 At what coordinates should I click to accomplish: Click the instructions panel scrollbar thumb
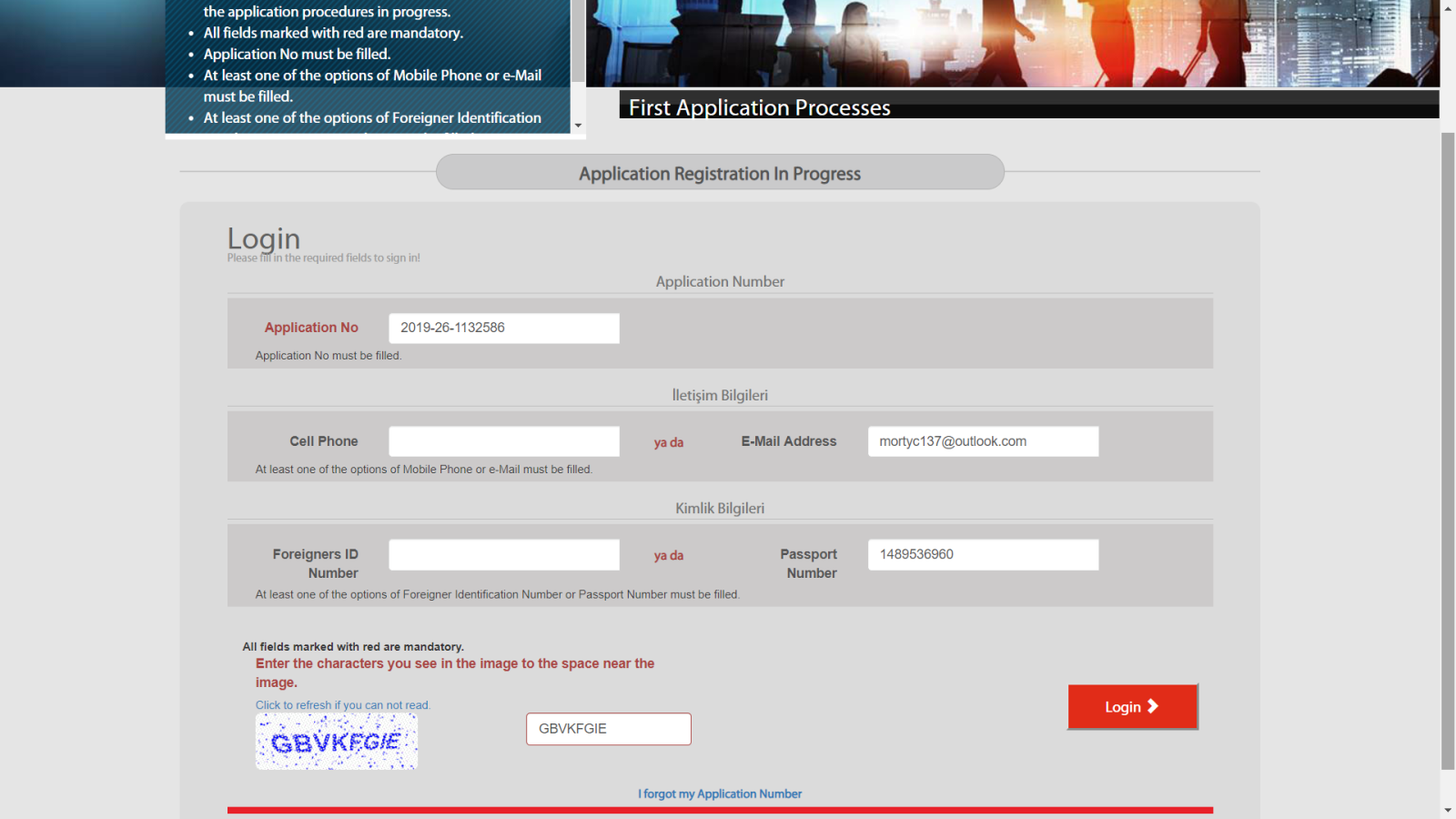point(578,45)
